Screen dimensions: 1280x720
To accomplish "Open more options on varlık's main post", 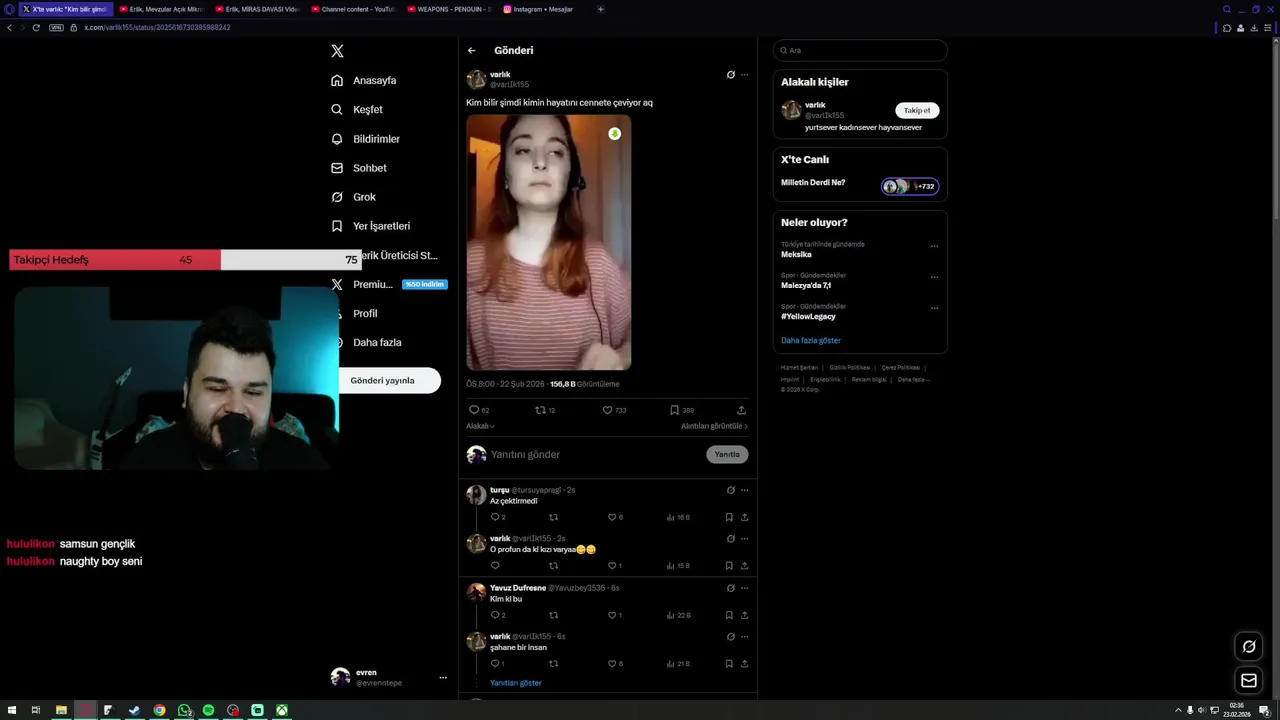I will pyautogui.click(x=744, y=74).
